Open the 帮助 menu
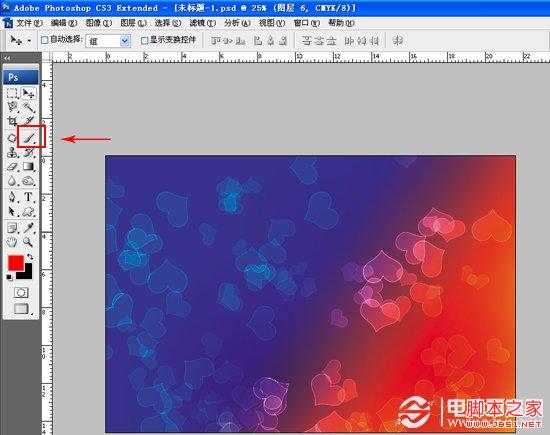 click(341, 23)
